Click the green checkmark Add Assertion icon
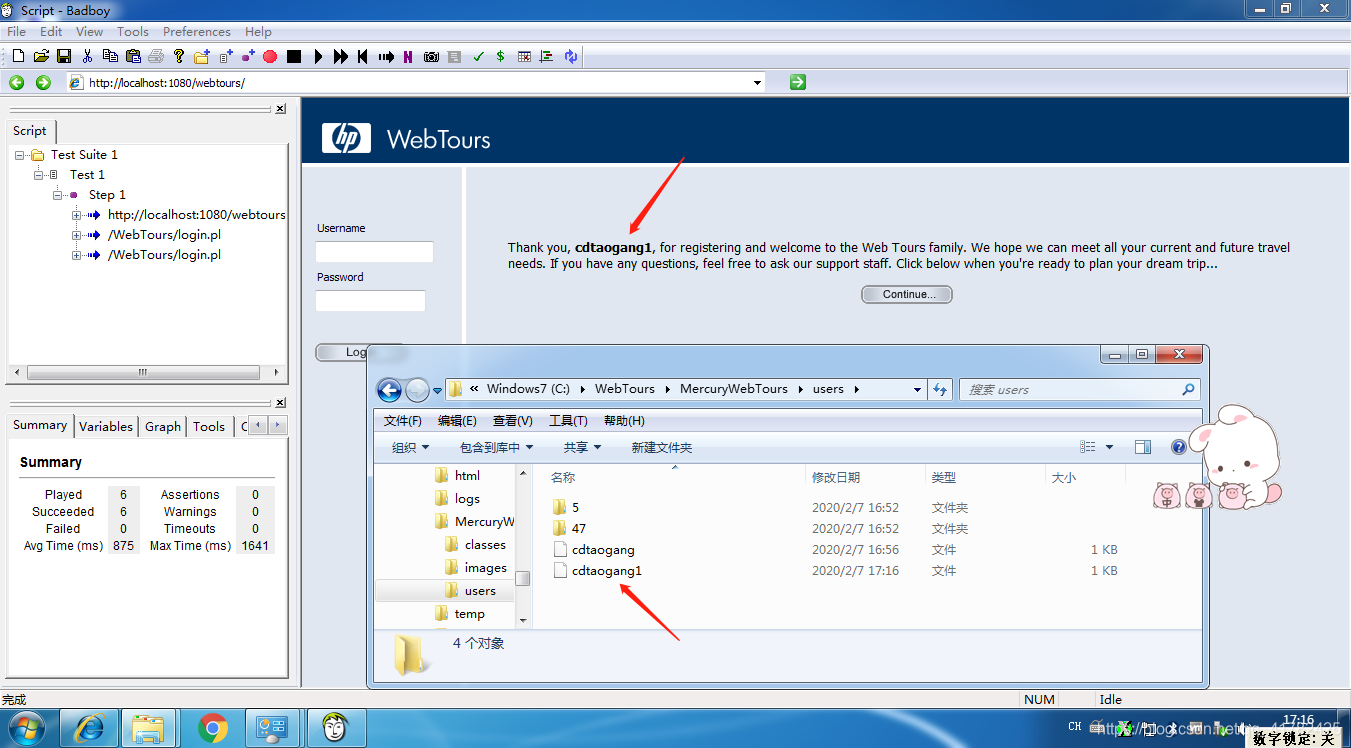This screenshot has width=1351, height=748. pyautogui.click(x=478, y=57)
